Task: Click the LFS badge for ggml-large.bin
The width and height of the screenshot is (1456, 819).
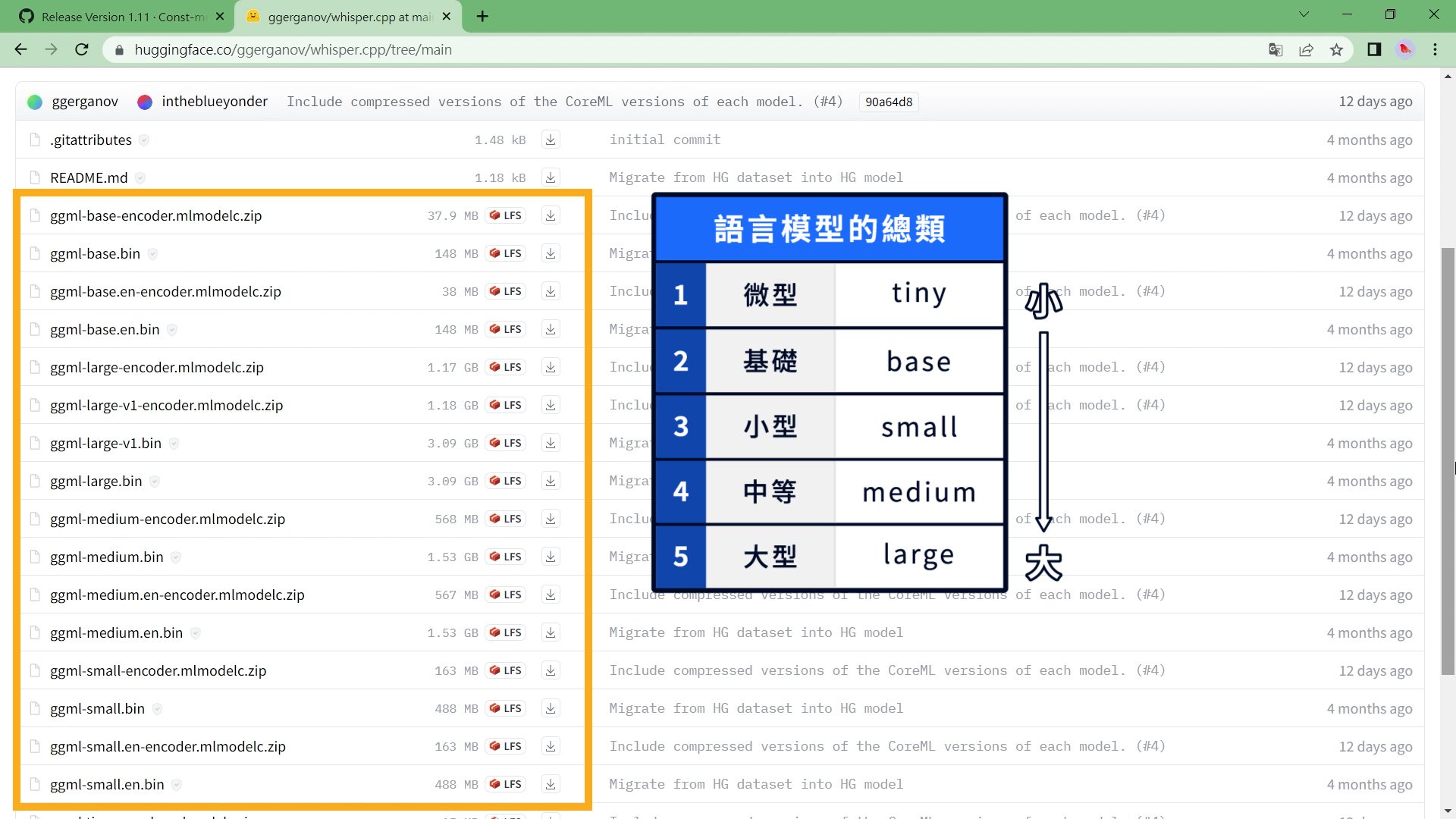Action: 506,481
